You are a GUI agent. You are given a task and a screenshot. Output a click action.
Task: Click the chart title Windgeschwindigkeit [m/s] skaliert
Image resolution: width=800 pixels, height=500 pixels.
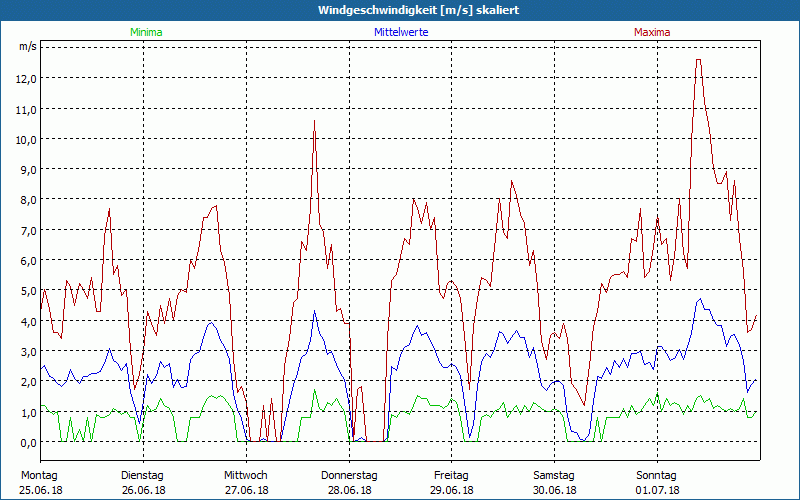(x=418, y=10)
